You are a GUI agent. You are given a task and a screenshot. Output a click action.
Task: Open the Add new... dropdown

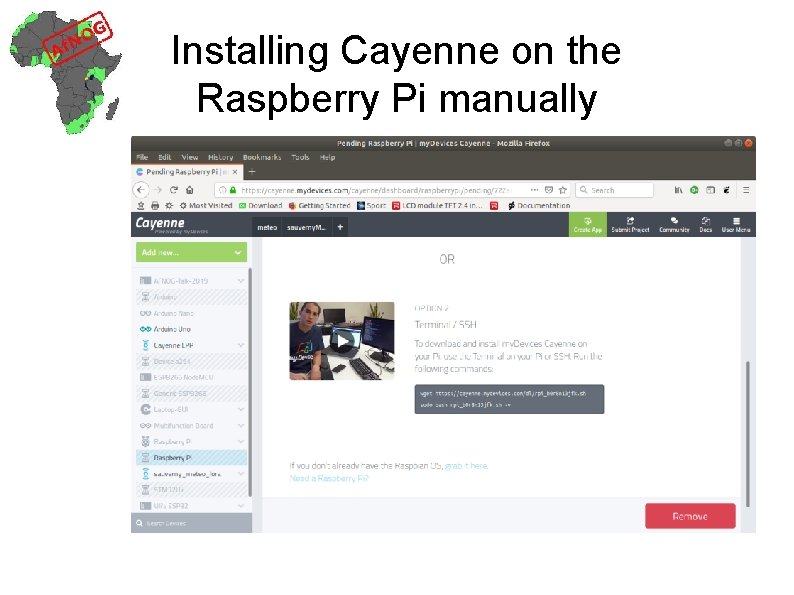[191, 252]
